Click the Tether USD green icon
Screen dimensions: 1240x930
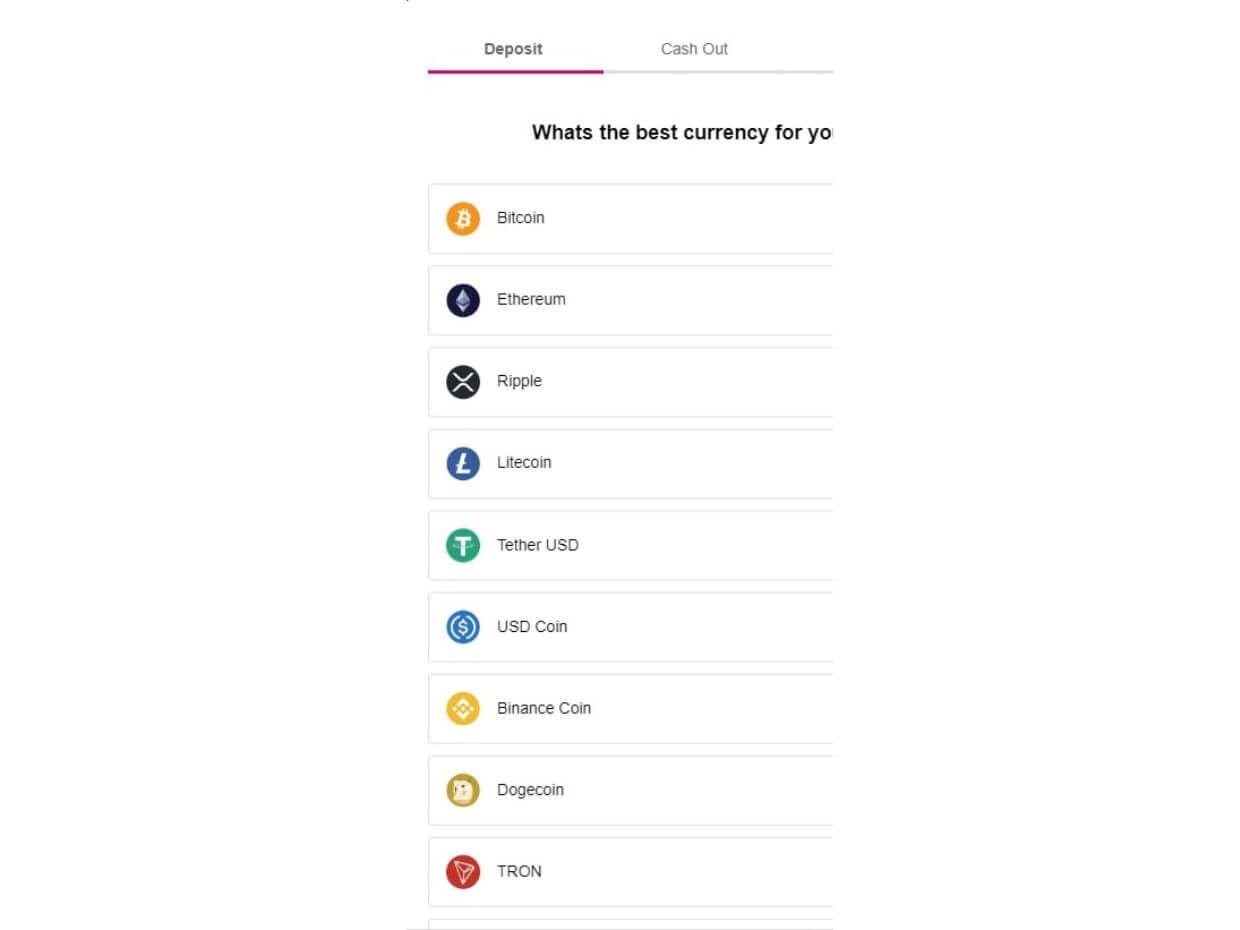tap(462, 545)
